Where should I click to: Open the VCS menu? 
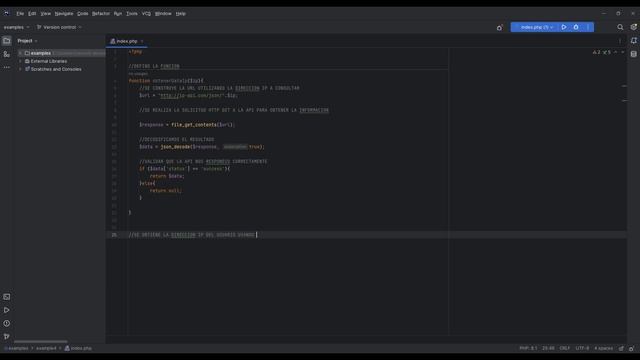pyautogui.click(x=146, y=13)
